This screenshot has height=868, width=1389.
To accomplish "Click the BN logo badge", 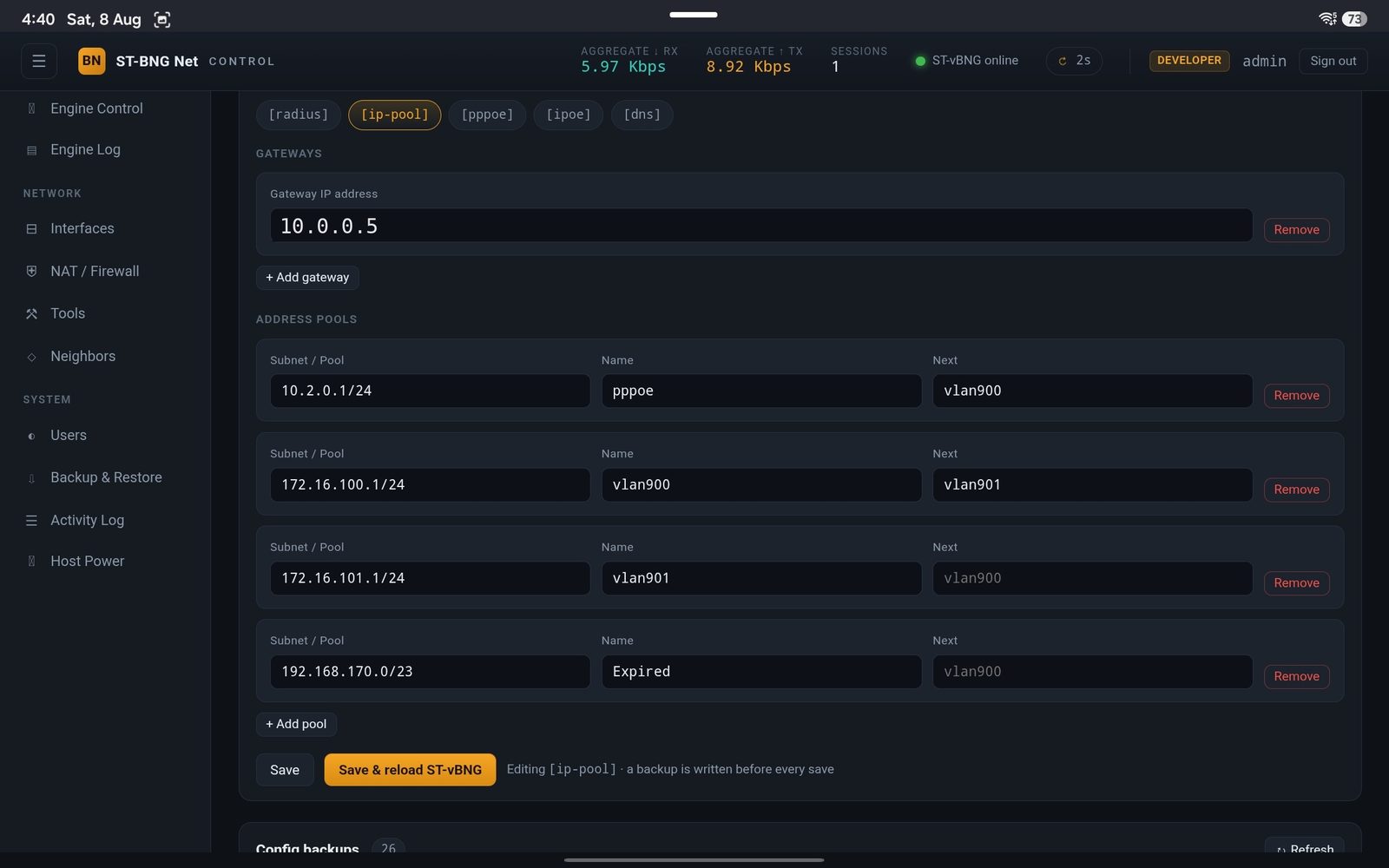I will tap(91, 61).
